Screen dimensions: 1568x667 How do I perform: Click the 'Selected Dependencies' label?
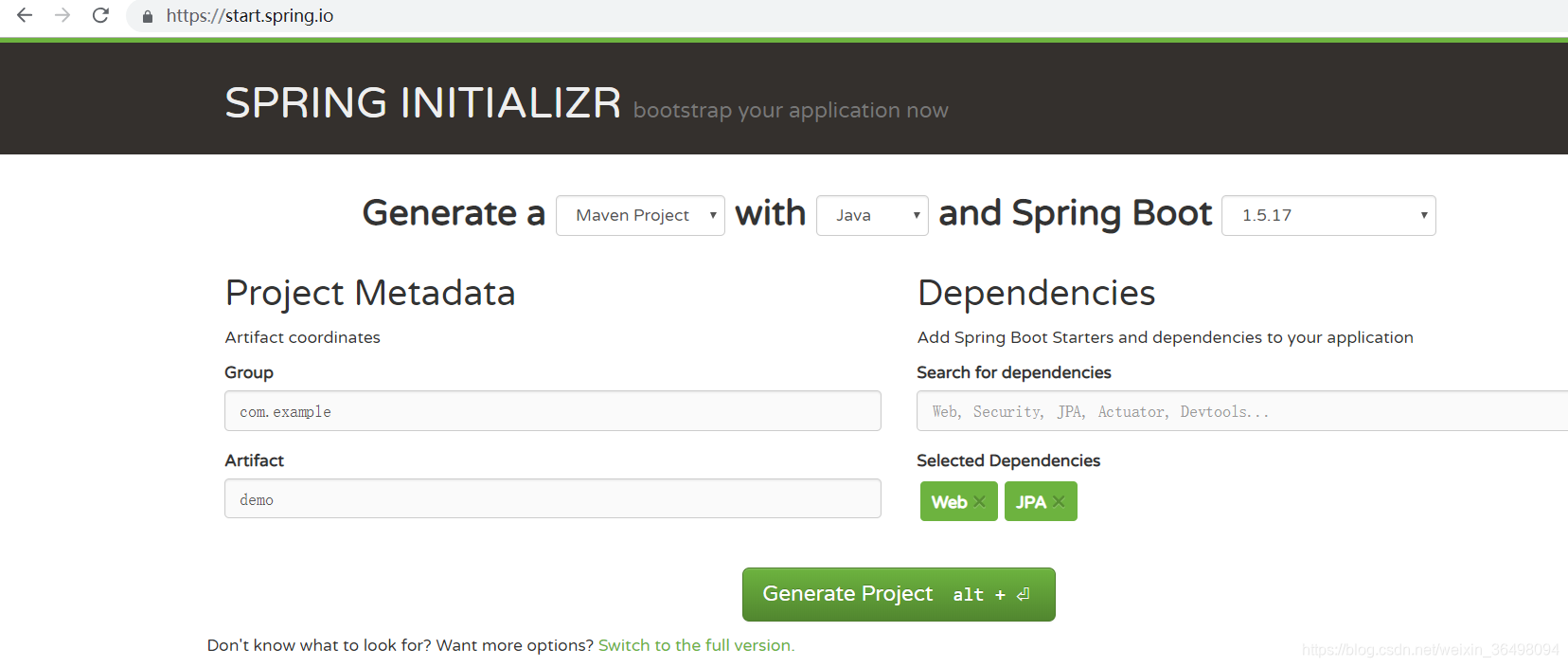(x=1008, y=460)
